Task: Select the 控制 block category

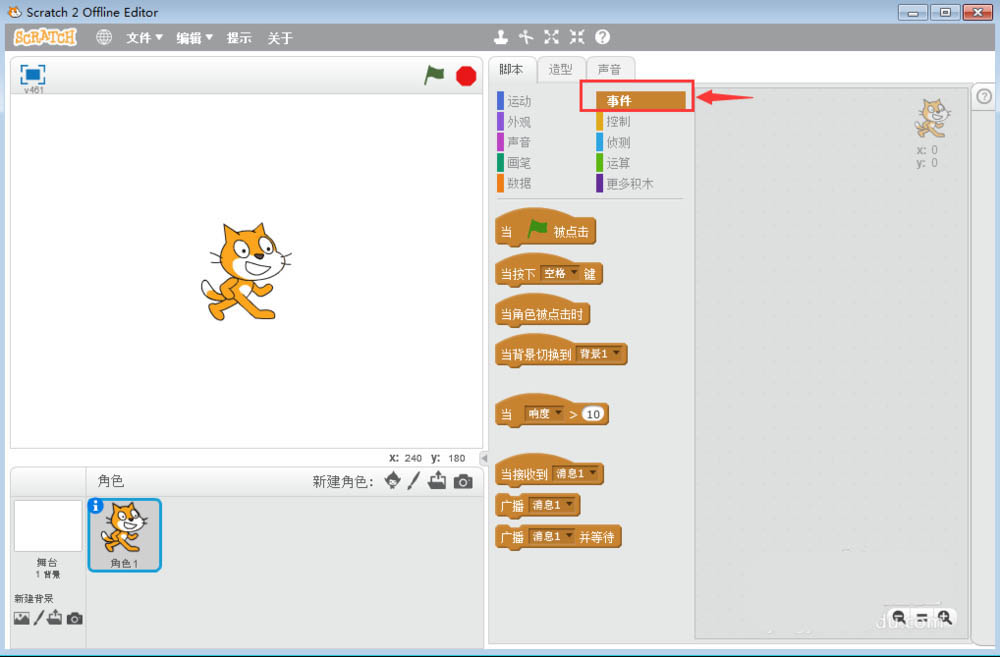Action: 614,121
